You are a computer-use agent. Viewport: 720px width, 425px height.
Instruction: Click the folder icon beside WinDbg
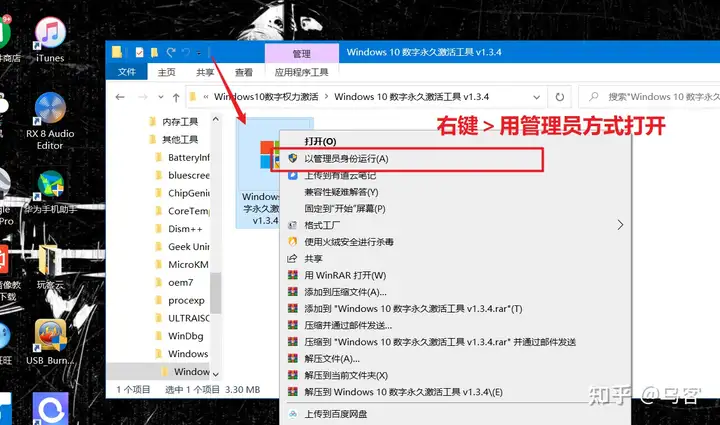(159, 336)
